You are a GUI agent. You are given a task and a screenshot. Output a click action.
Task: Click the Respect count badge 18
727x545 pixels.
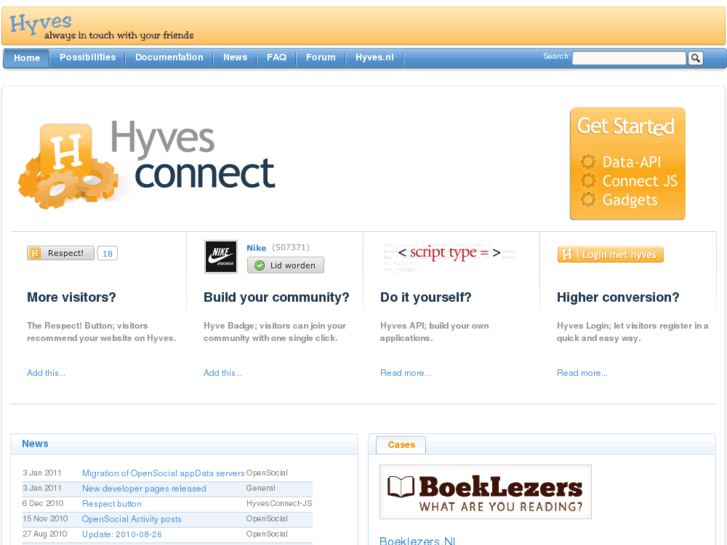pos(108,253)
